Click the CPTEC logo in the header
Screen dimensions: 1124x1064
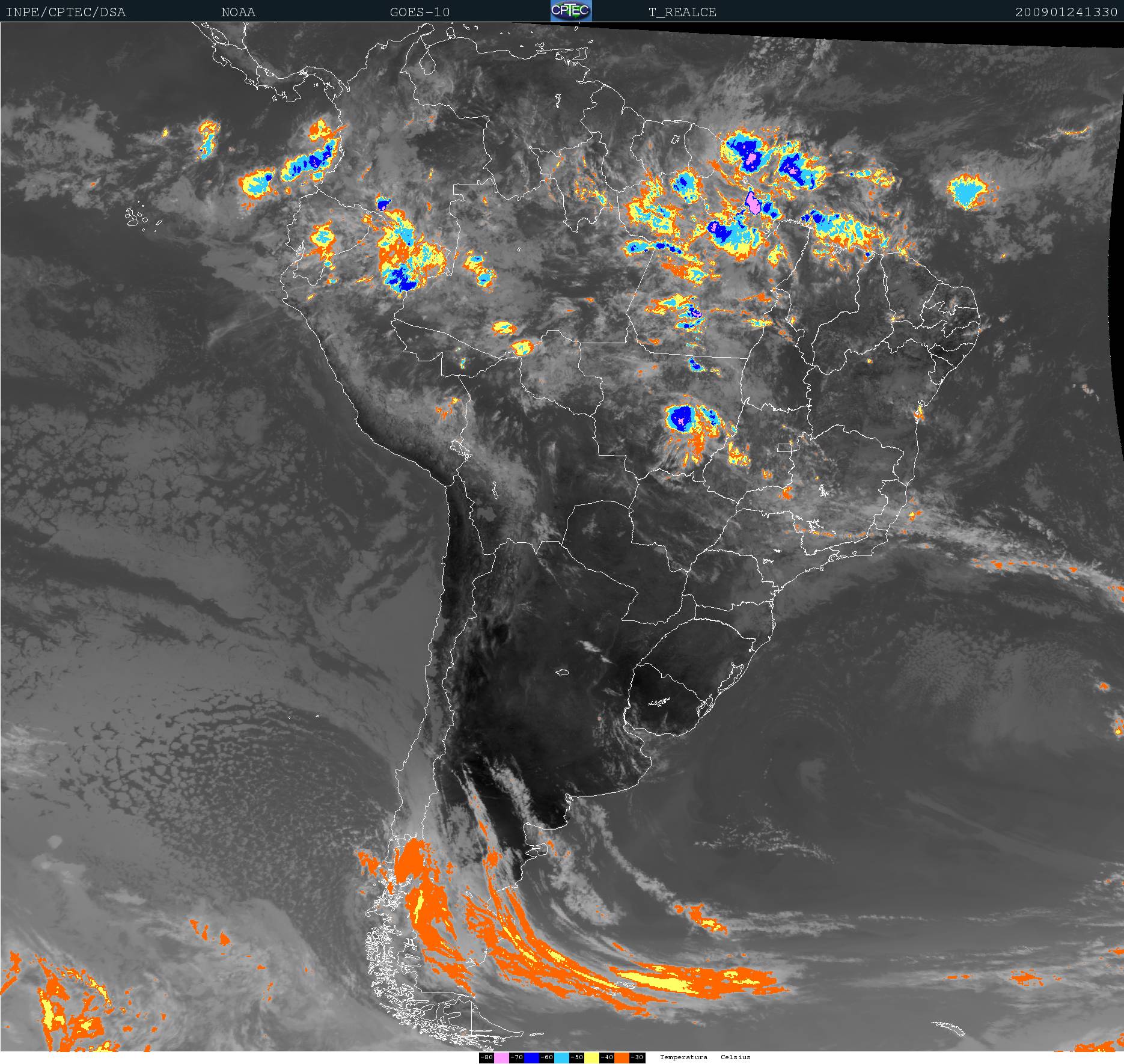click(570, 11)
